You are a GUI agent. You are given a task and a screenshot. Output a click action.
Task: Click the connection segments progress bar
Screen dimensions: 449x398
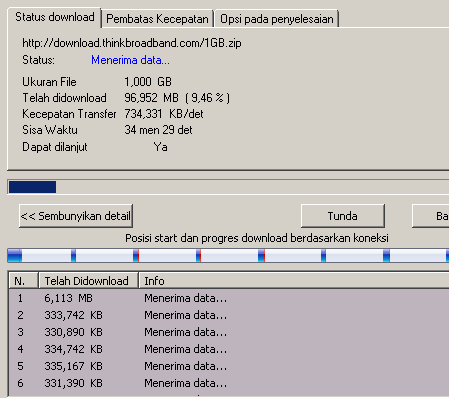(x=228, y=256)
